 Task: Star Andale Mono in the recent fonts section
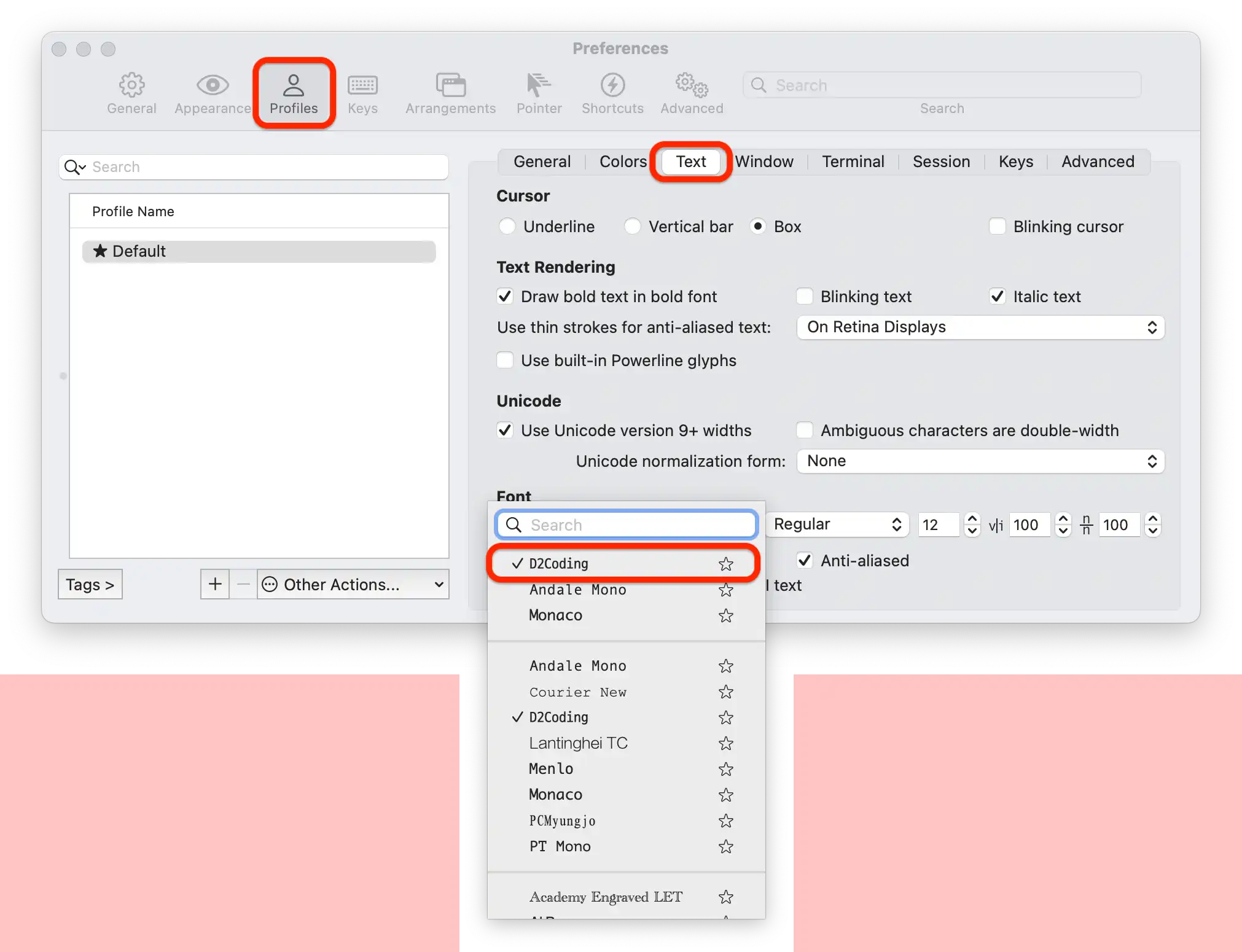click(x=726, y=590)
